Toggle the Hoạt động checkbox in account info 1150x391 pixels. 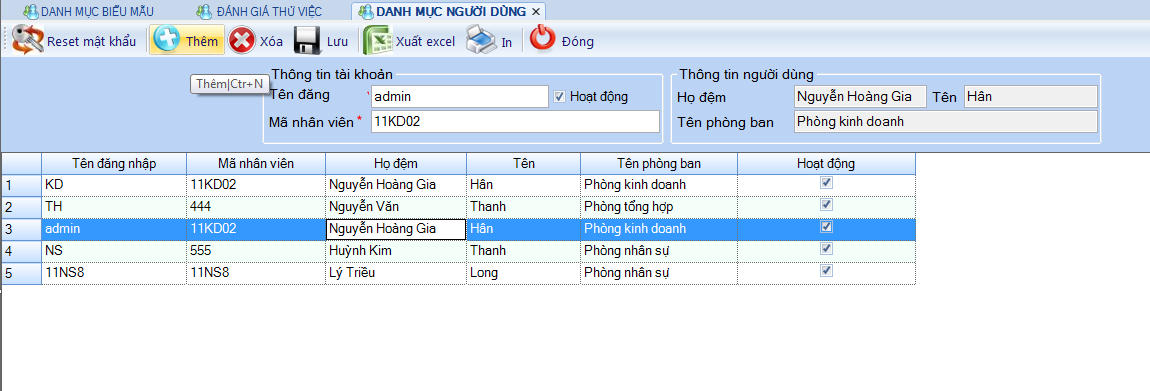[x=560, y=96]
